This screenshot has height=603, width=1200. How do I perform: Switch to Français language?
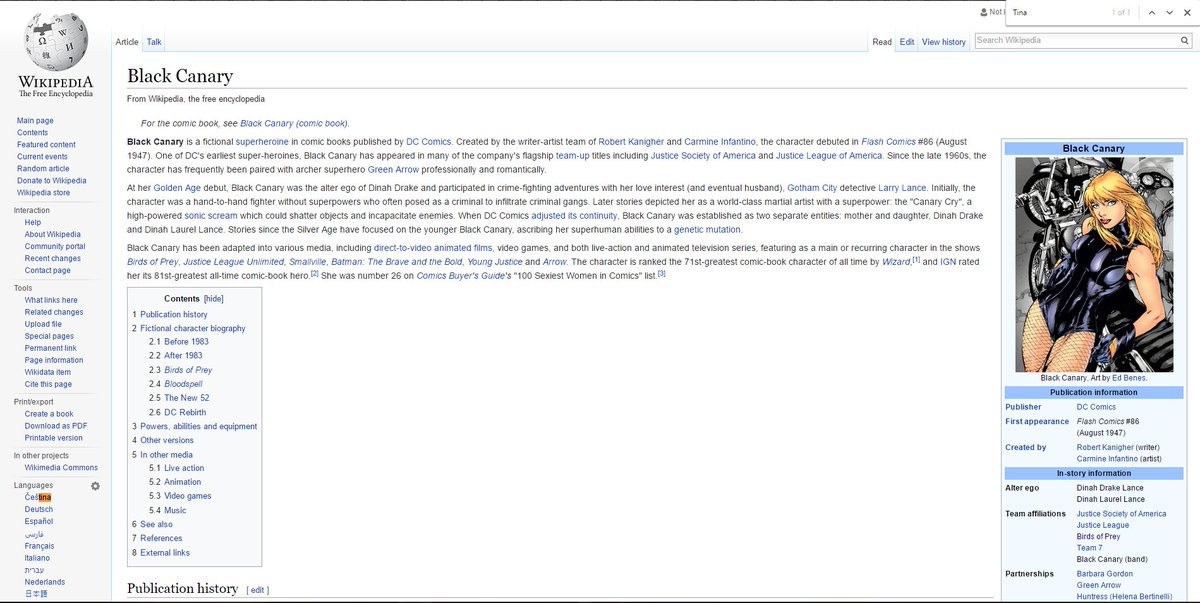(39, 546)
